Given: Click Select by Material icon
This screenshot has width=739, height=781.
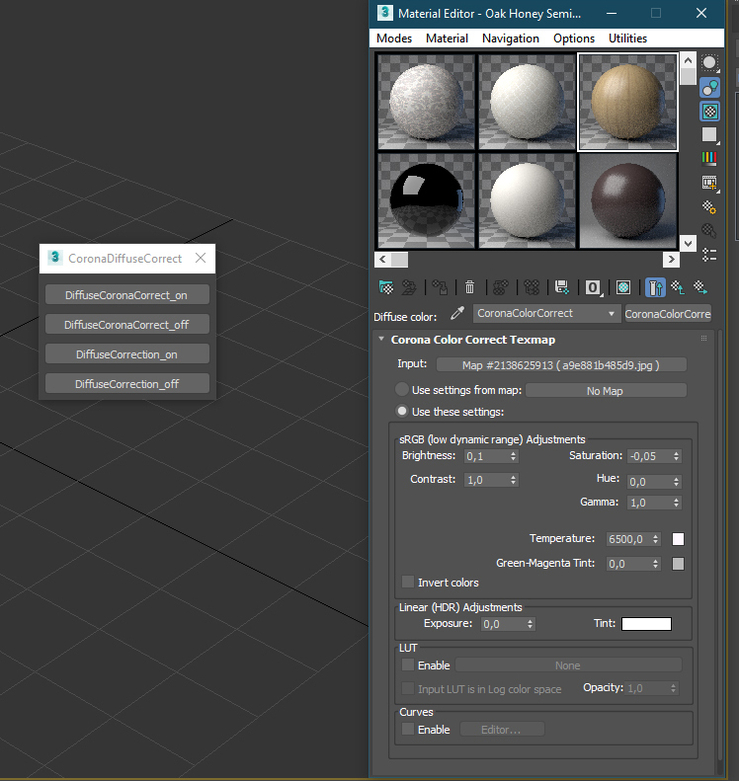Looking at the screenshot, I should point(710,231).
